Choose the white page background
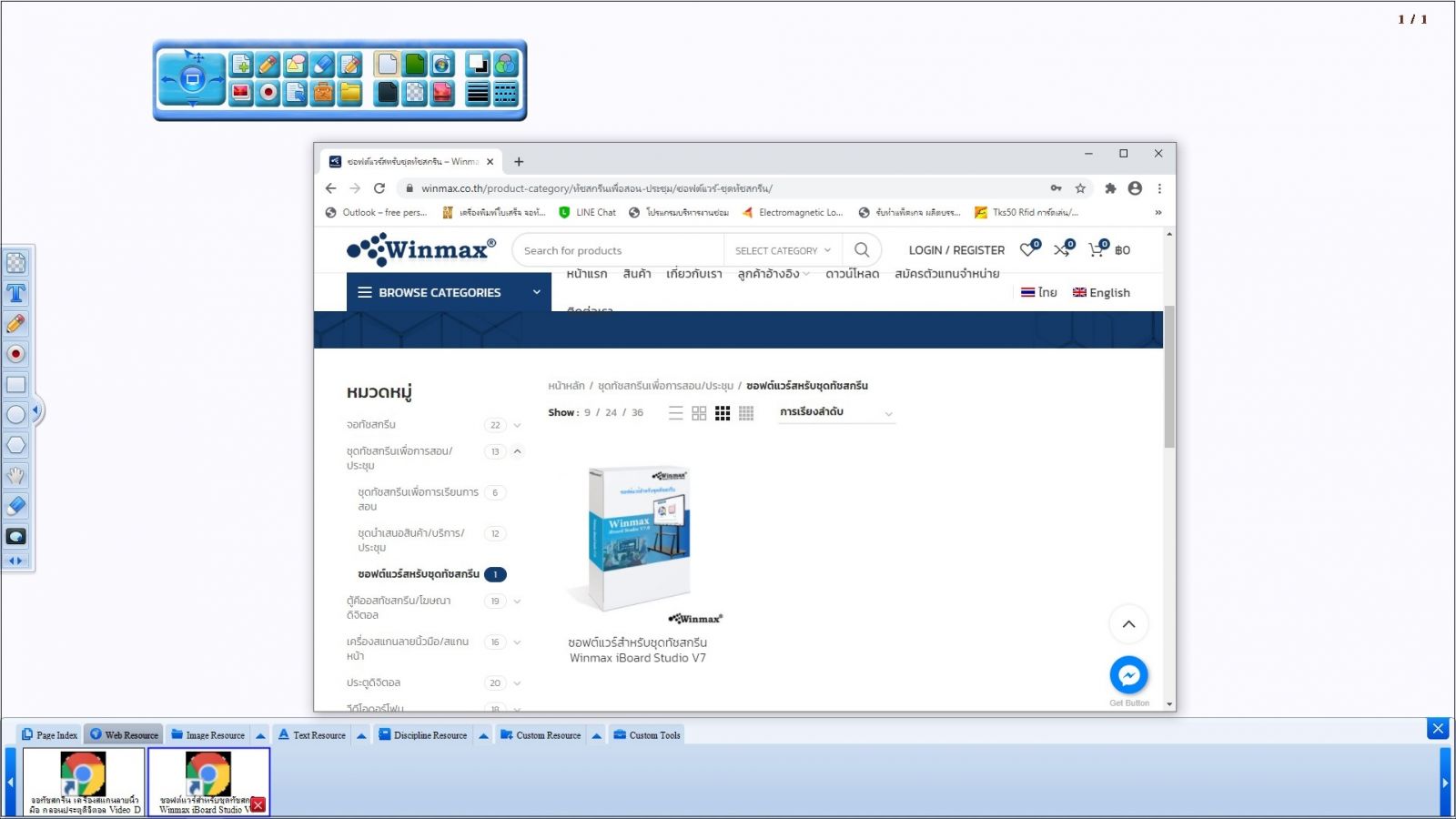The height and width of the screenshot is (819, 1456). 387,64
